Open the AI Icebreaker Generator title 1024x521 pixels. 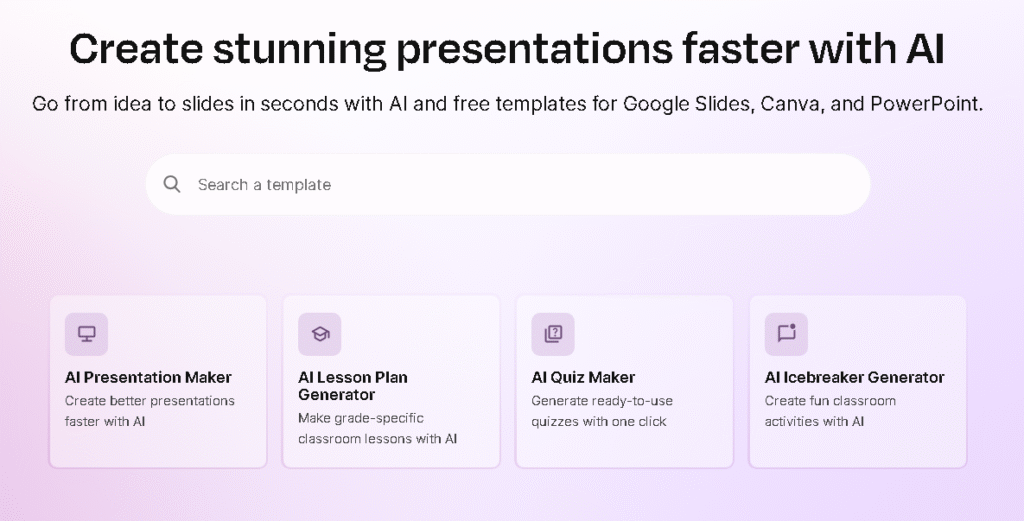[x=854, y=377]
